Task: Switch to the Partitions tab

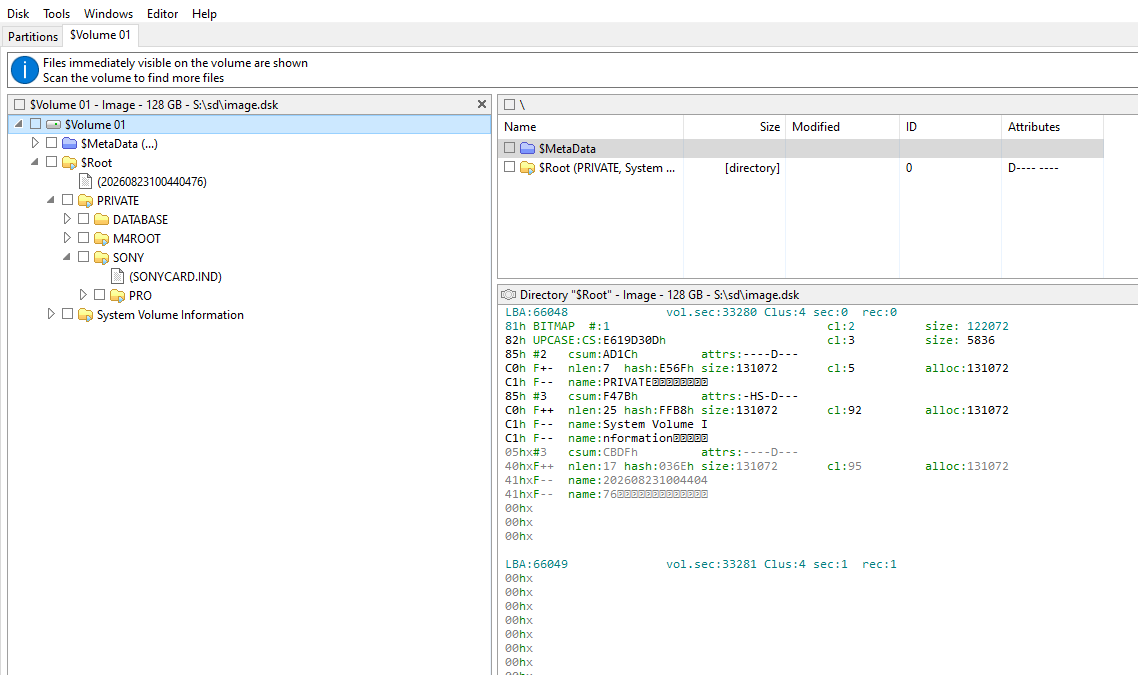Action: pos(33,36)
